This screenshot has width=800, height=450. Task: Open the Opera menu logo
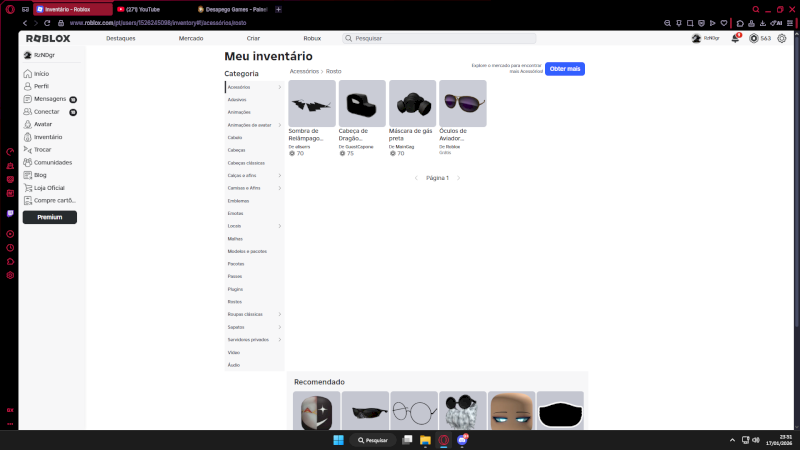pyautogui.click(x=10, y=9)
